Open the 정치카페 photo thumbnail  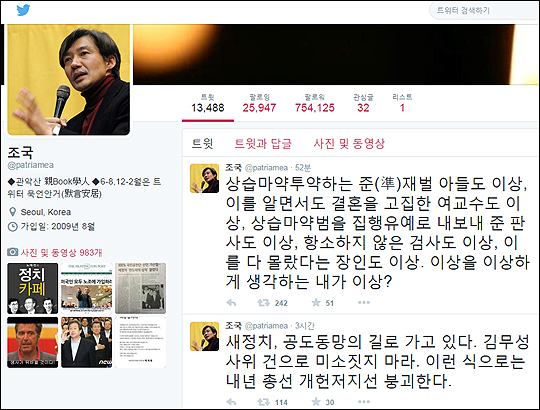33,288
